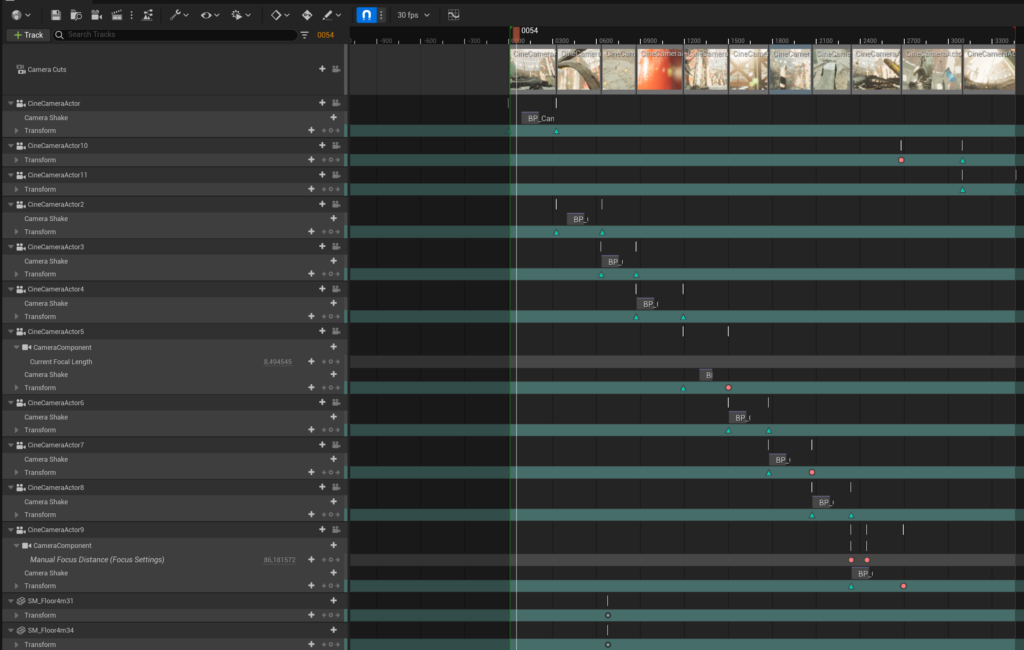Select red keyframe on CineCameraActor10 Transform
Screen dimensions: 1024x650
(x=901, y=160)
